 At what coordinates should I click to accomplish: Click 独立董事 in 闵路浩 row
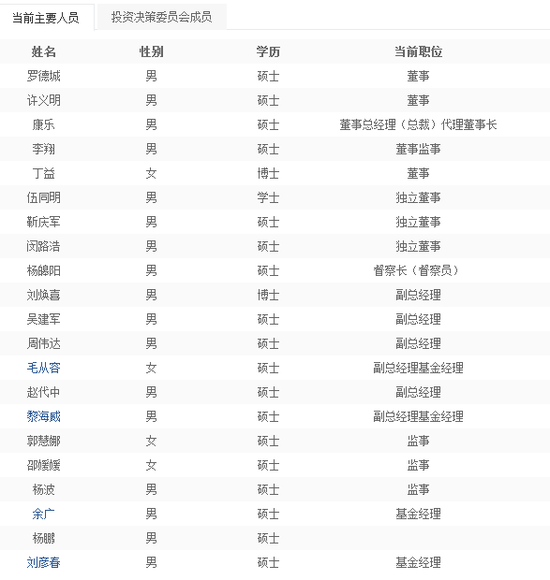coord(418,246)
